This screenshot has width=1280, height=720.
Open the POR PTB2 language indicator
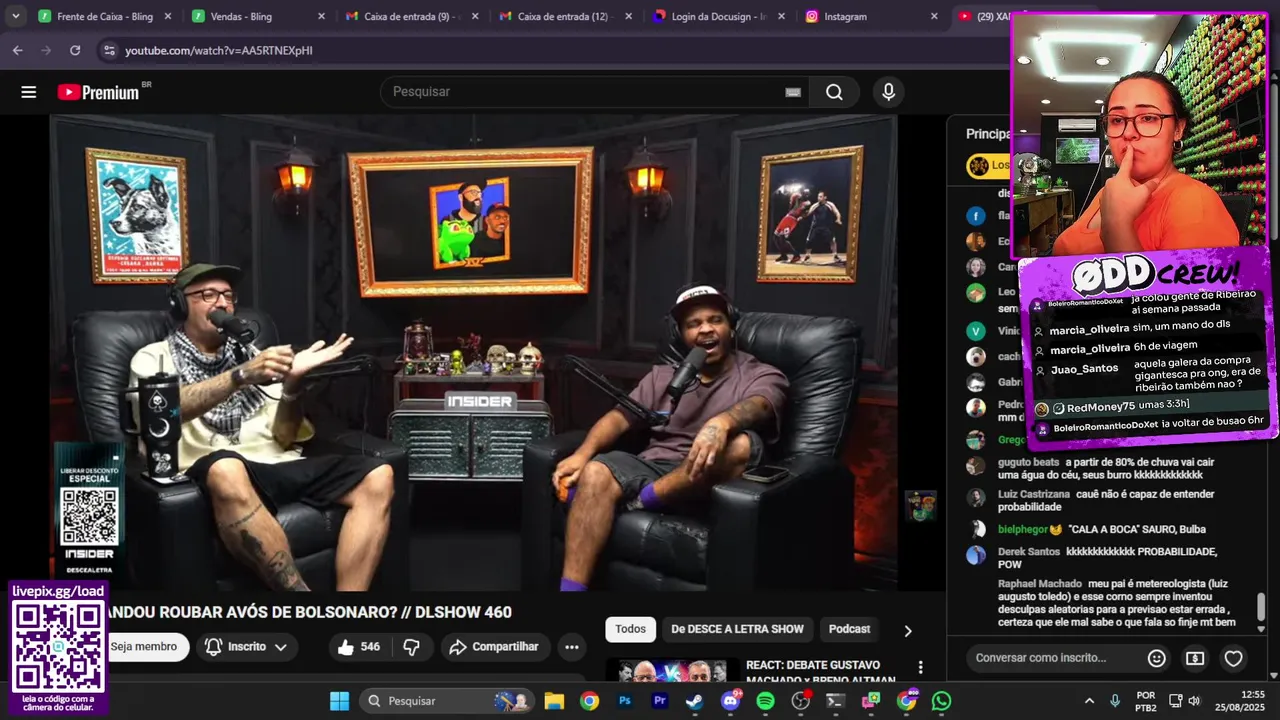1146,701
